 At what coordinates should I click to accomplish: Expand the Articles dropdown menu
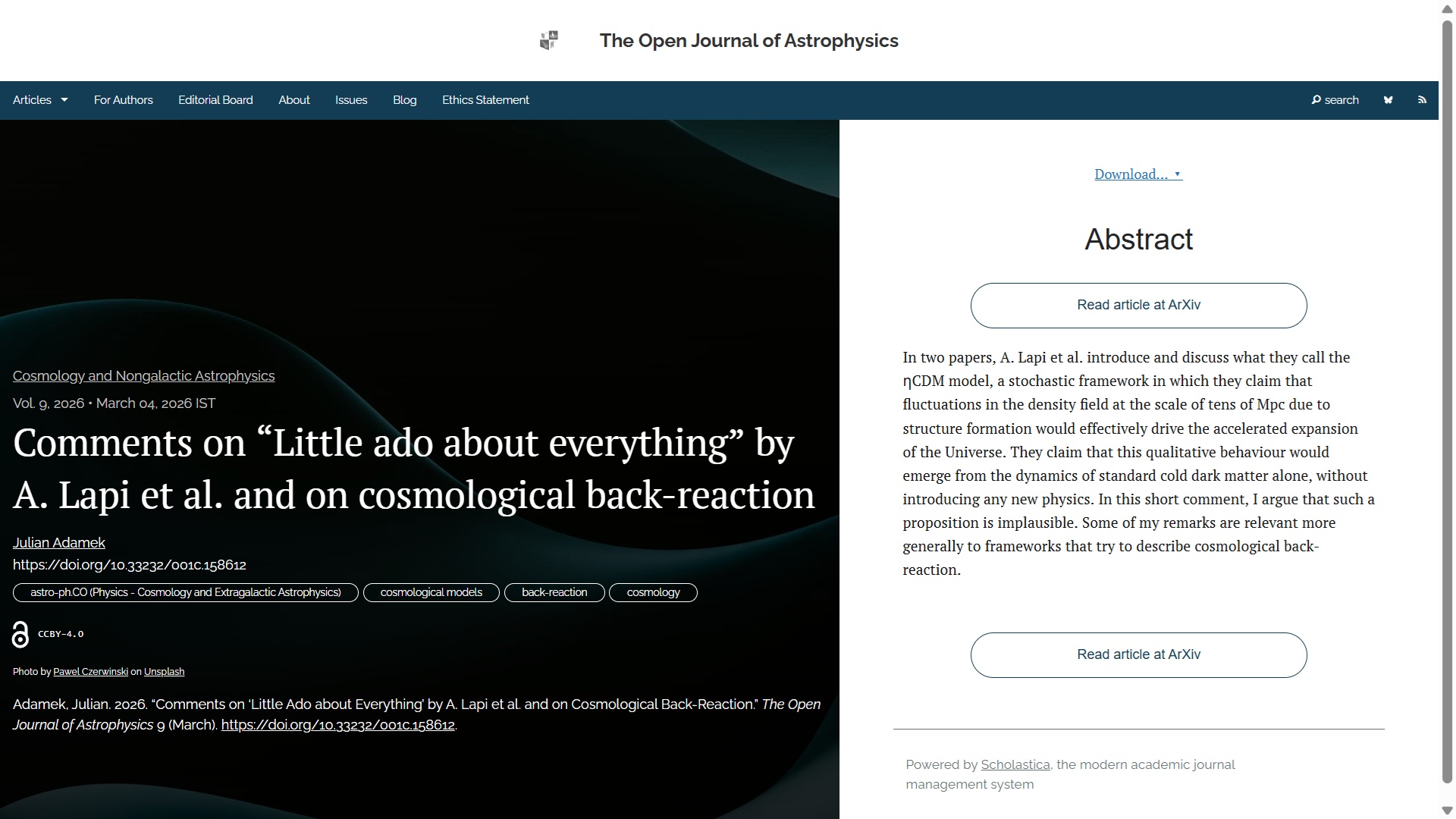(40, 100)
